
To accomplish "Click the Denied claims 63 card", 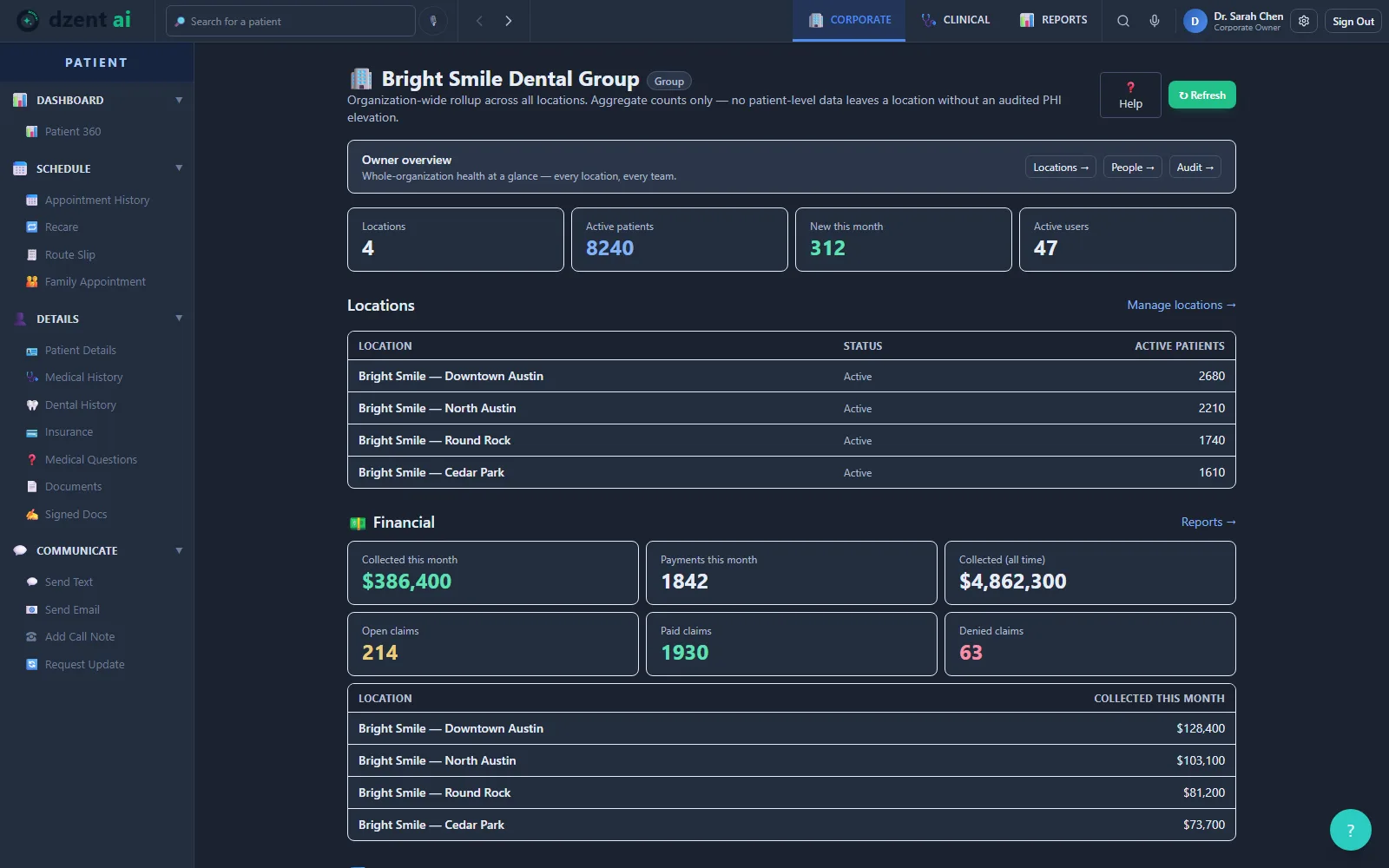I will click(1090, 644).
